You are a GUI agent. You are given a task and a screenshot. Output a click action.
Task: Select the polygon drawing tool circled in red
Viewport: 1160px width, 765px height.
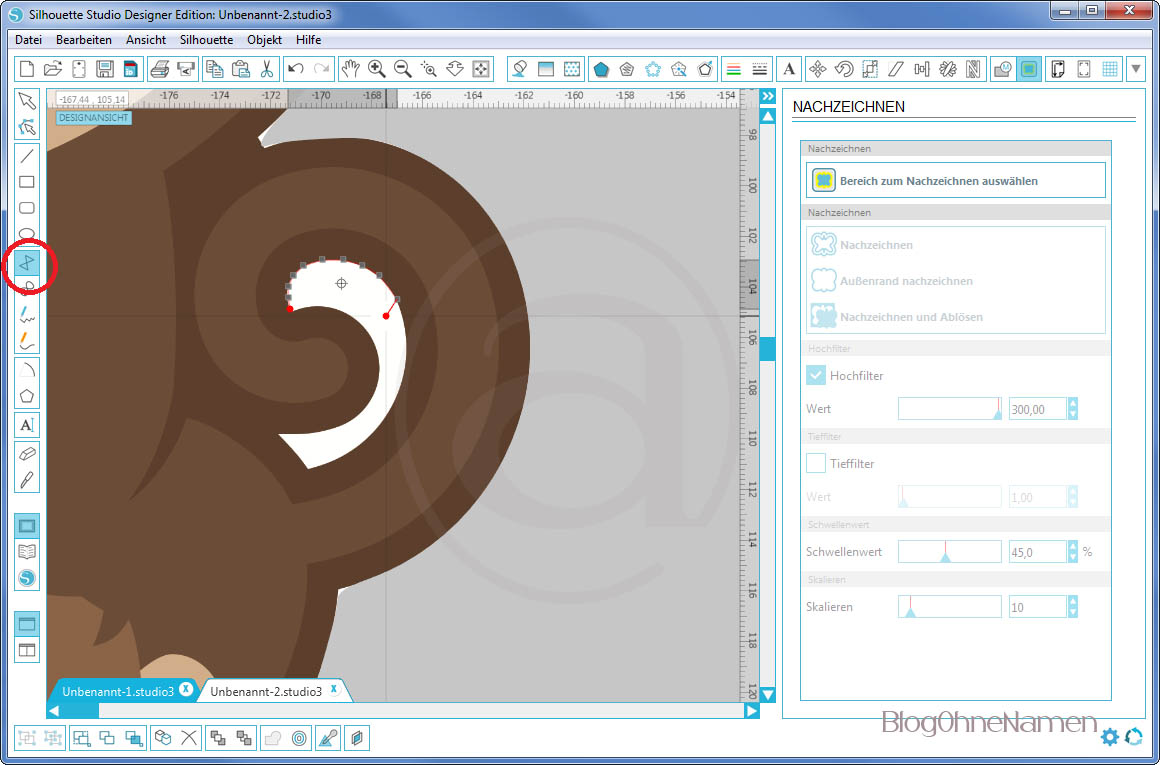(x=28, y=262)
